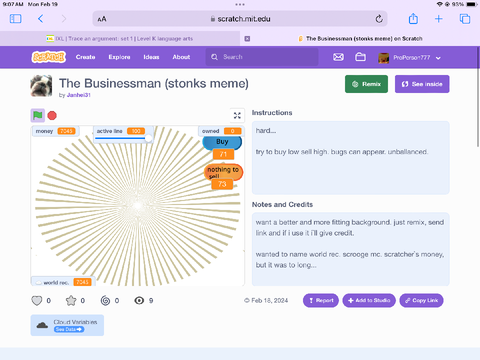This screenshot has width=480, height=360.
Task: Go back with the browser back arrow
Action: (41, 19)
